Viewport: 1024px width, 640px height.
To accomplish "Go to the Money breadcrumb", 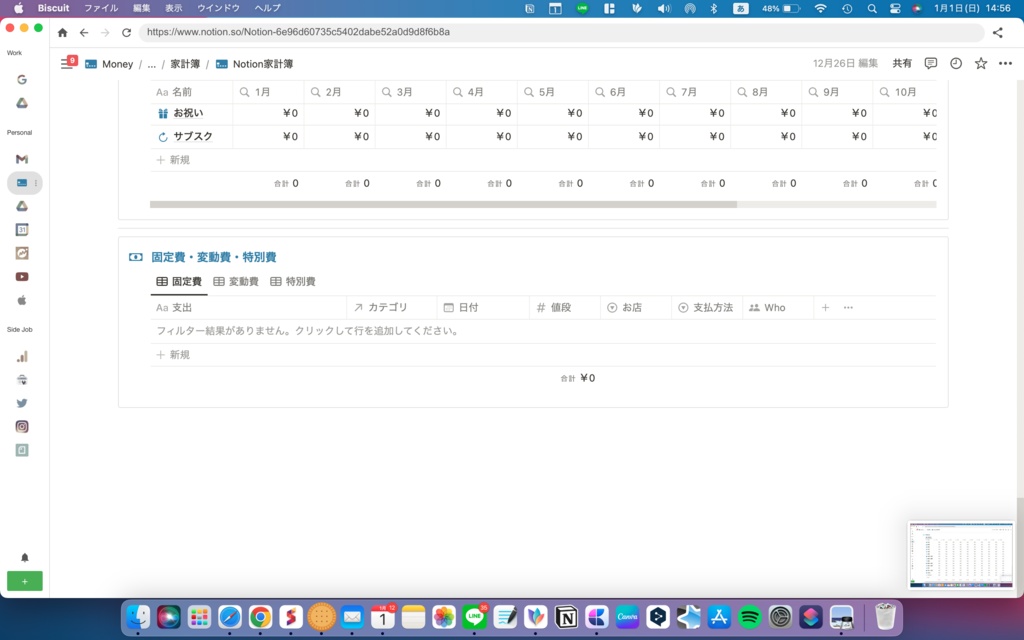I will click(109, 64).
